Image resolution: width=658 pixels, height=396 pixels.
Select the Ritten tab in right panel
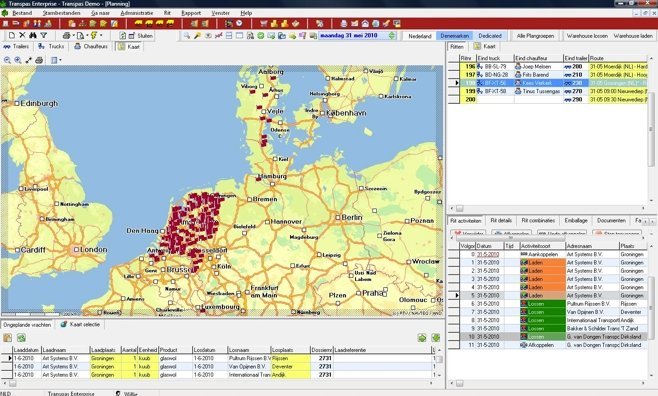tap(457, 47)
